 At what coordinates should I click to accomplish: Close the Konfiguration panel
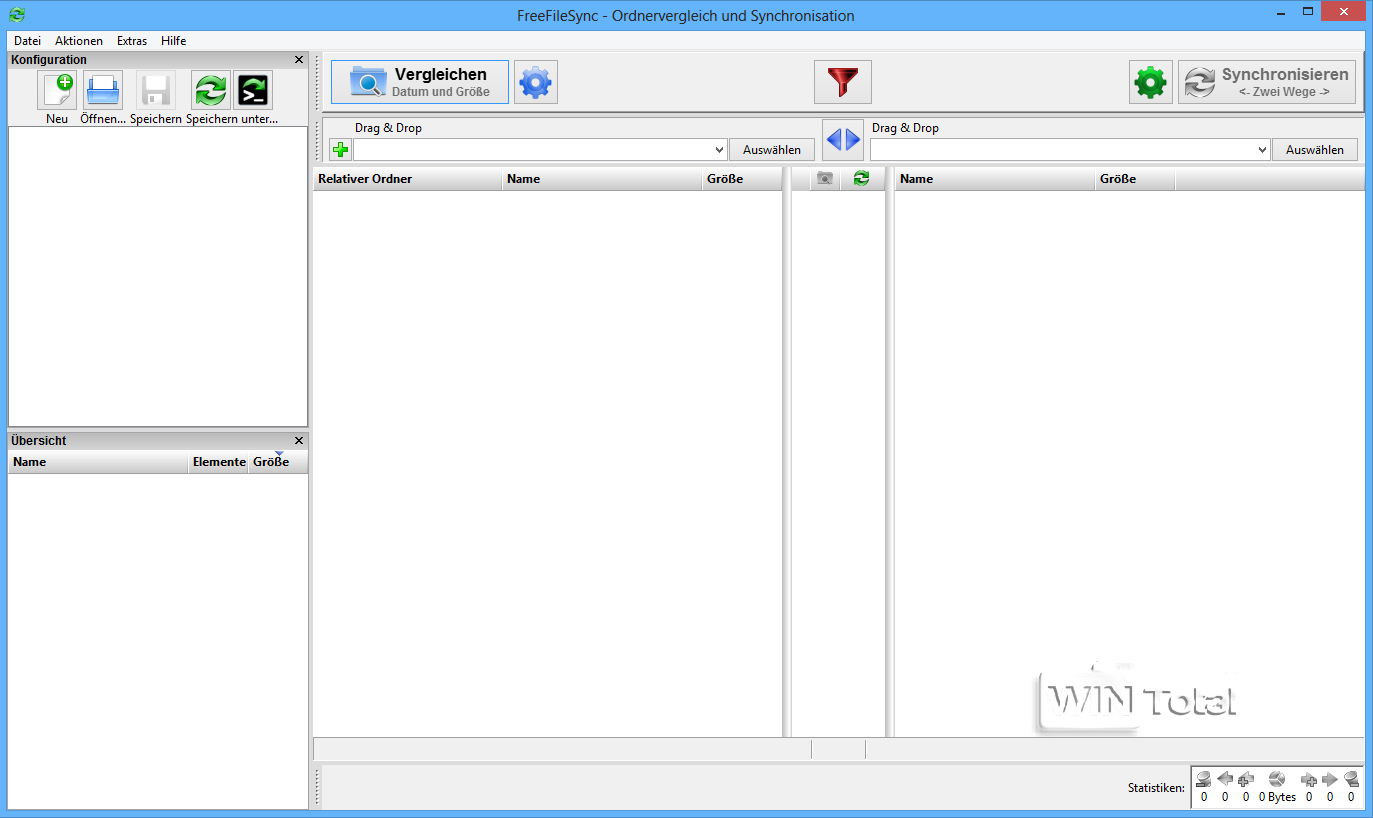coord(299,60)
